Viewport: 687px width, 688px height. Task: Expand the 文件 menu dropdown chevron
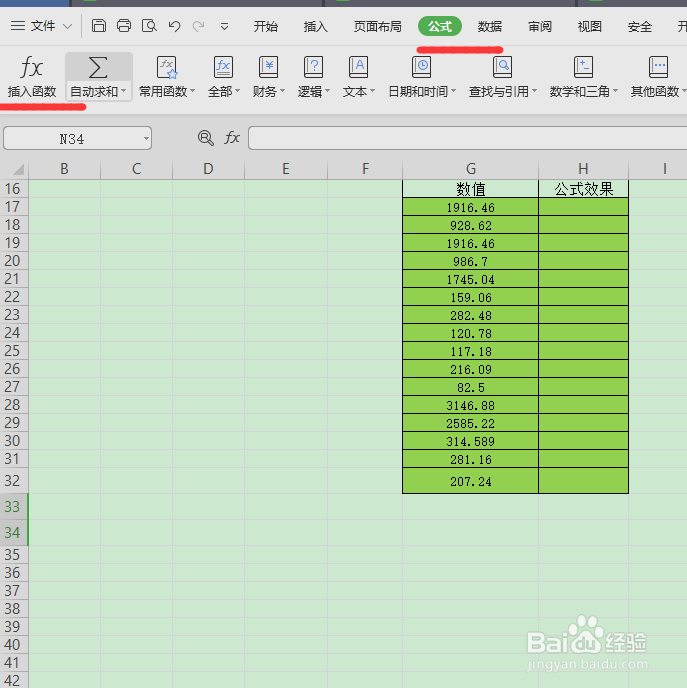[x=68, y=26]
